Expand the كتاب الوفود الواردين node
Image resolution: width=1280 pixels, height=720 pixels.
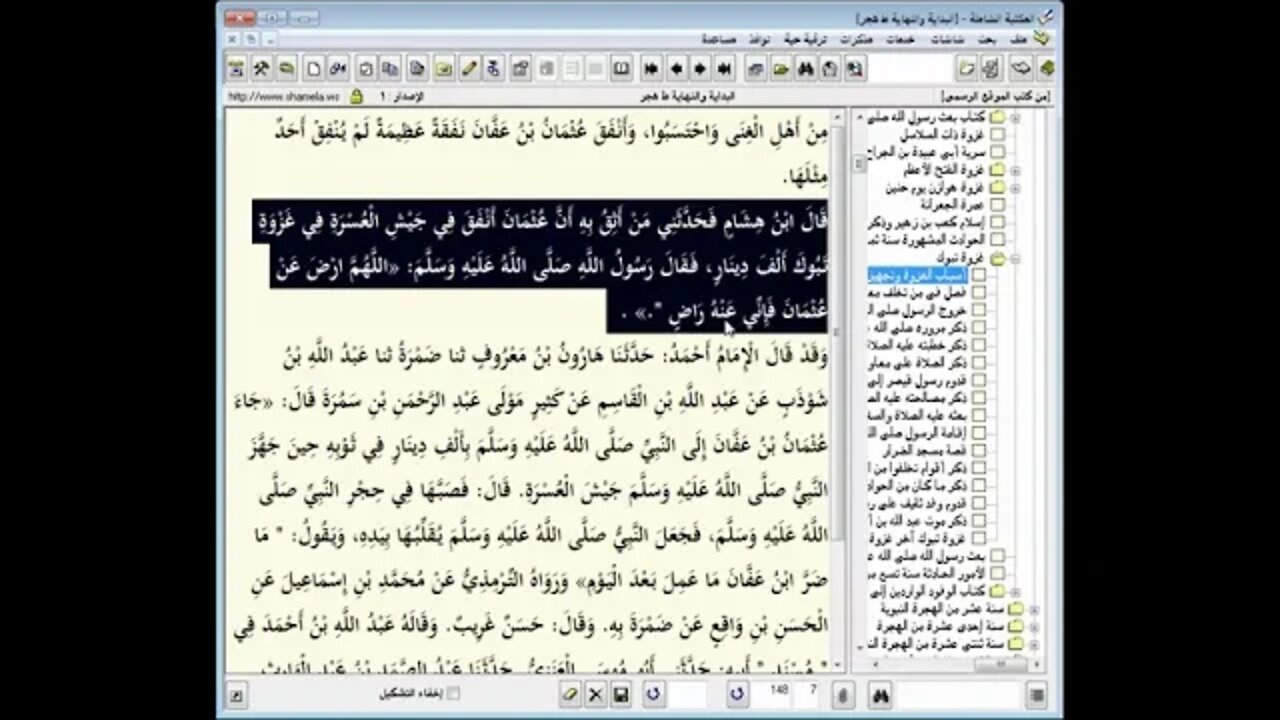click(x=1017, y=591)
